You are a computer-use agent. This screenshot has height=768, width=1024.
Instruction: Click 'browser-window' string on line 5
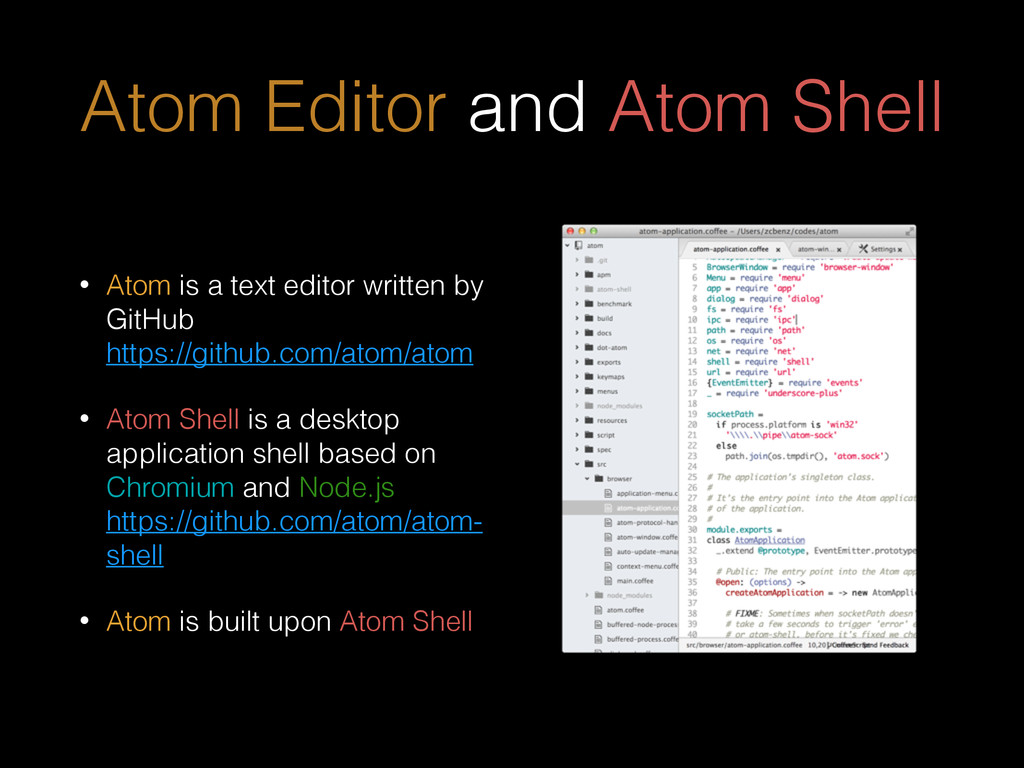click(x=857, y=267)
